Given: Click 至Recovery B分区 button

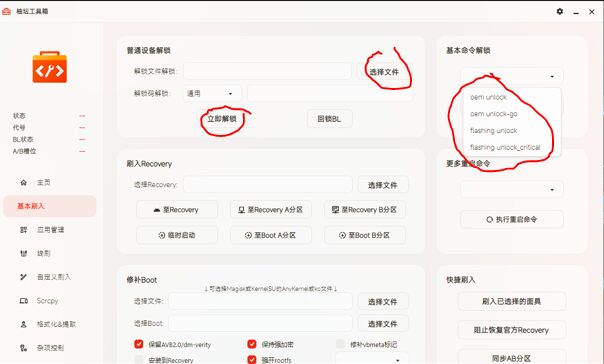Looking at the screenshot, I should pyautogui.click(x=364, y=210).
